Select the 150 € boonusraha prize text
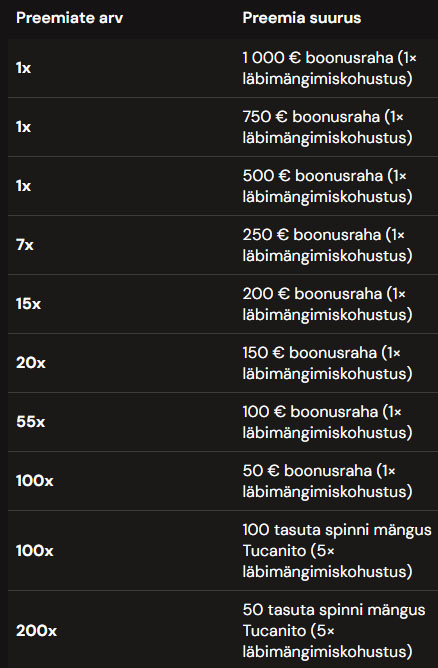 (327, 363)
